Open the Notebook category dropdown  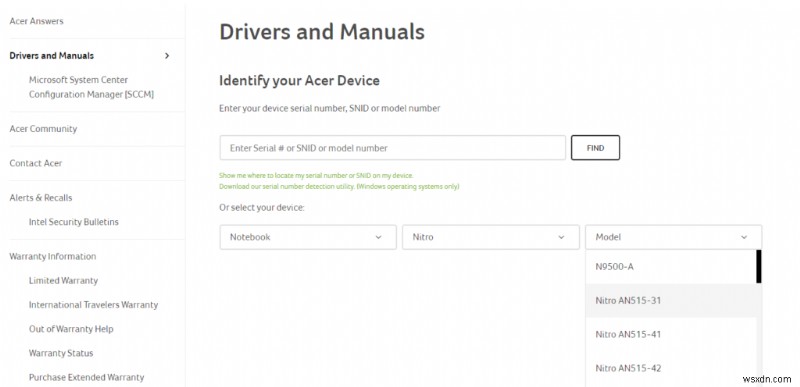tap(308, 237)
